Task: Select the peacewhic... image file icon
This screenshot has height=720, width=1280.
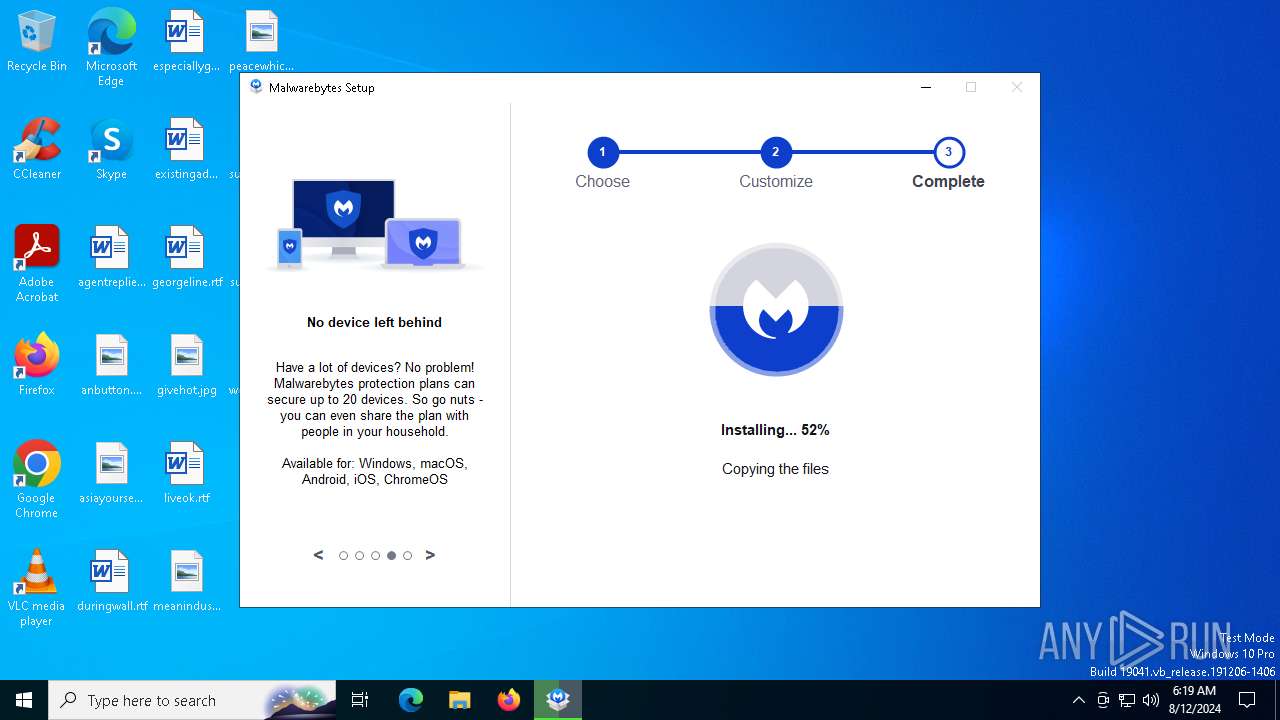Action: coord(261,41)
